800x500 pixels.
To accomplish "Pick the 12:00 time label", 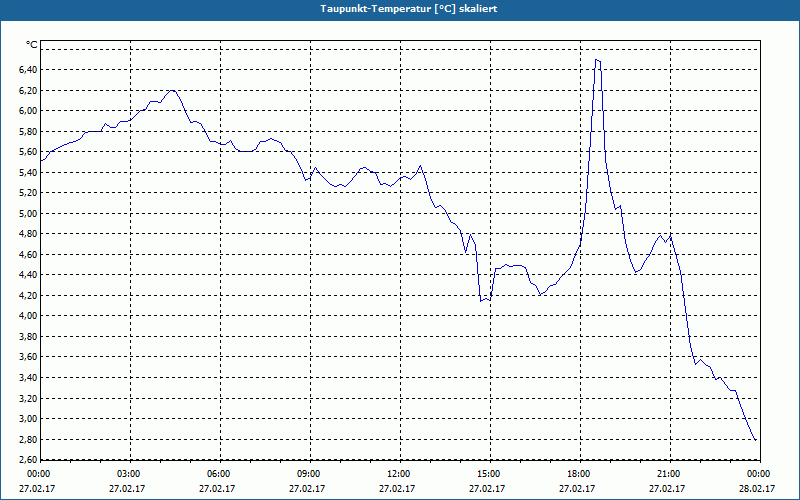I will (398, 474).
